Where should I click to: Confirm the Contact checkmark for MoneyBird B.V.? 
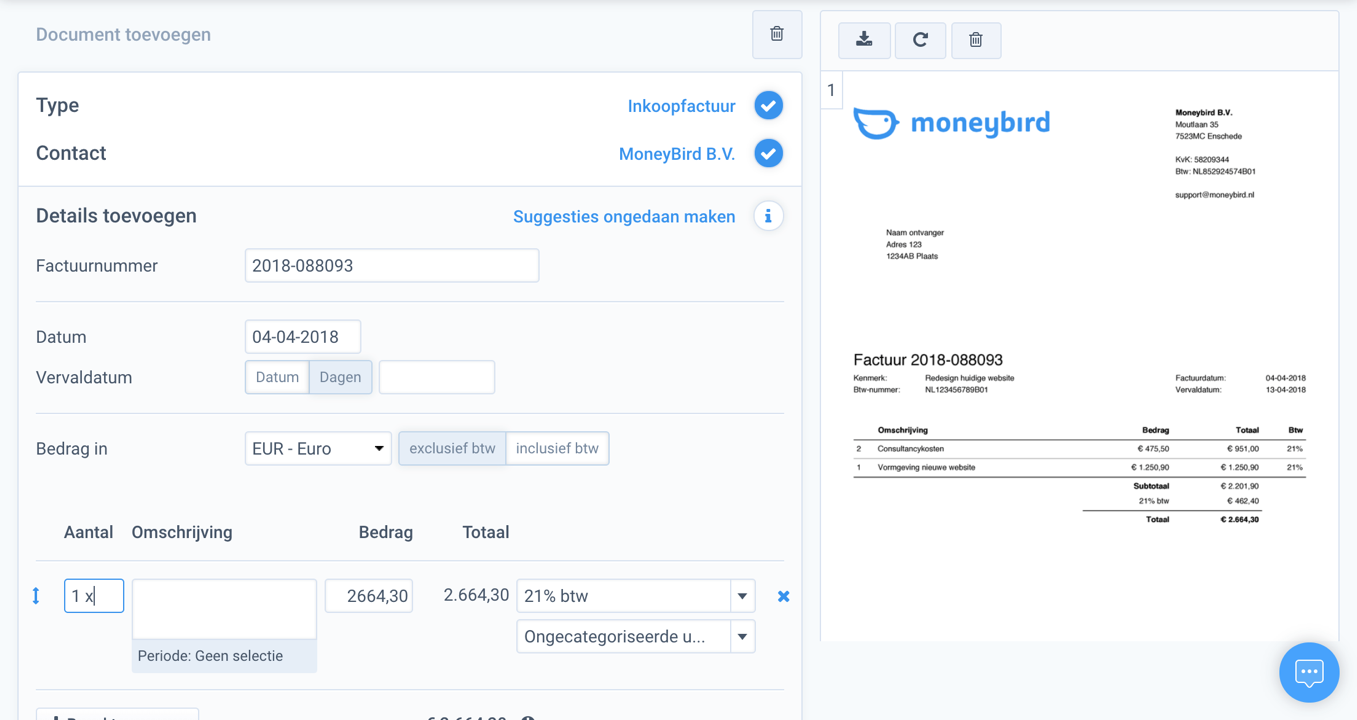pyautogui.click(x=768, y=153)
